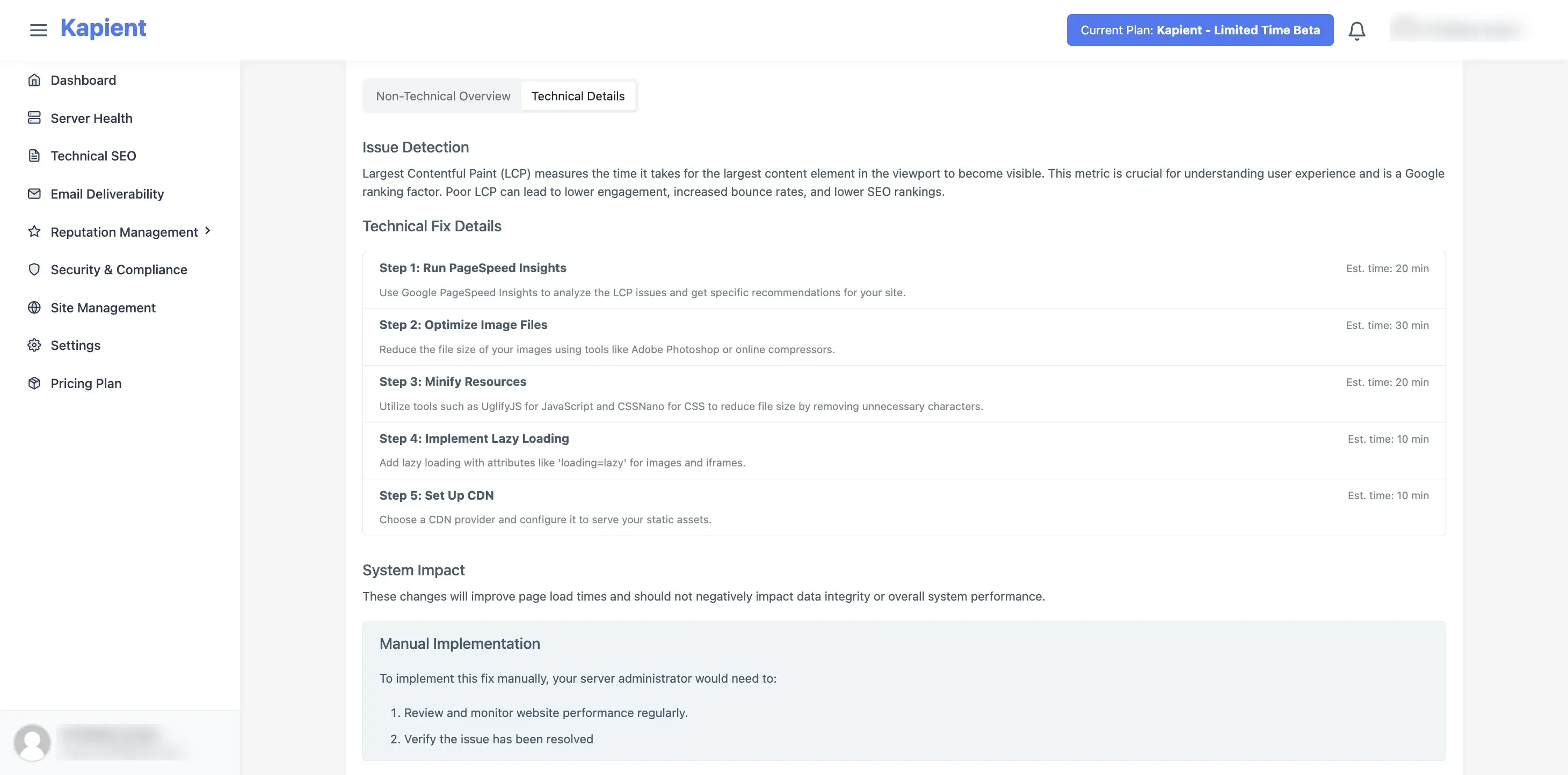Click the Site Management globe icon
Screen dimensions: 1568x775
point(34,307)
